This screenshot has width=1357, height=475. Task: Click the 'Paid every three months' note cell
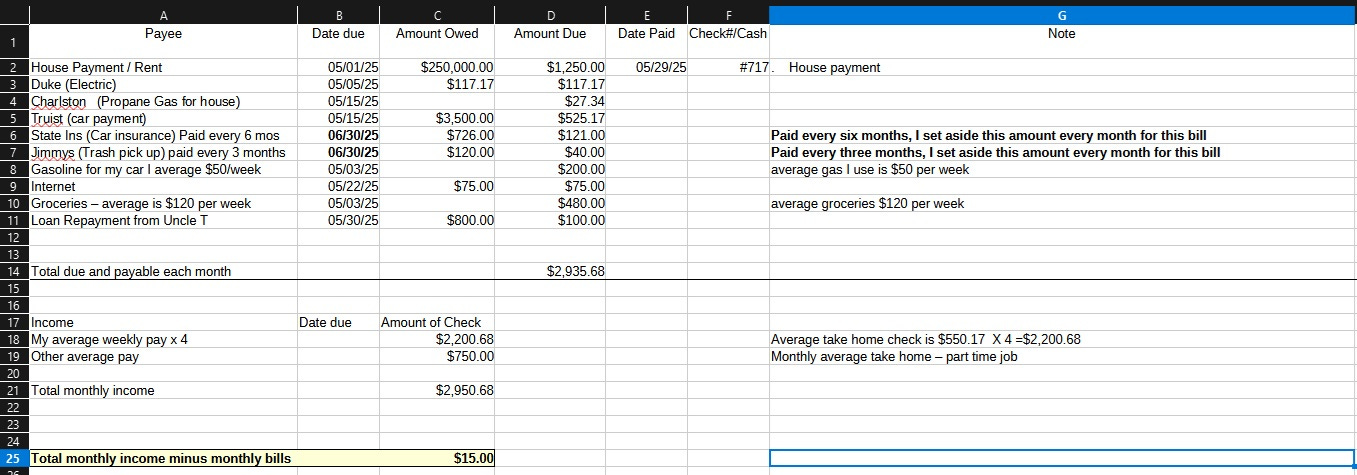(1062, 153)
